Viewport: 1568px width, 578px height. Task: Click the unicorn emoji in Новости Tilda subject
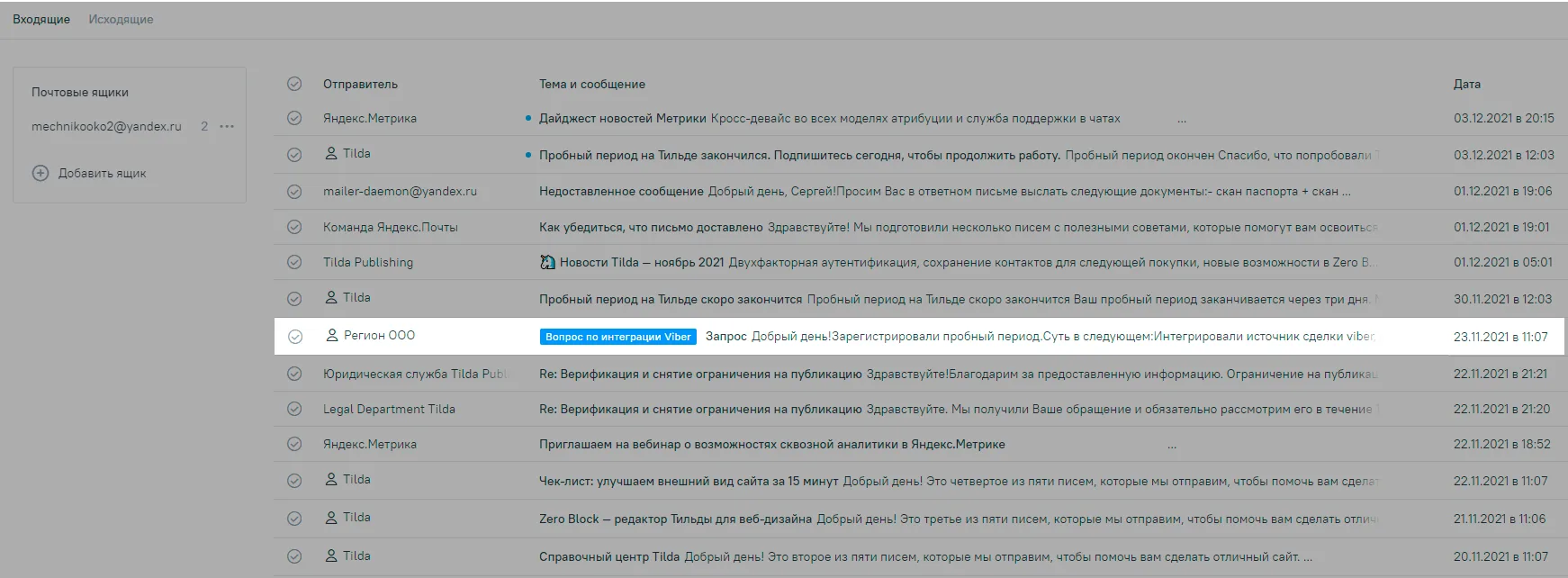[x=547, y=262]
